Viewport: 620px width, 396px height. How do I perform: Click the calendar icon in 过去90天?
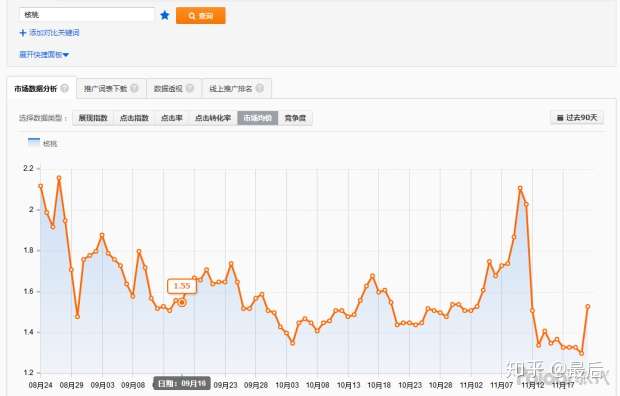pyautogui.click(x=560, y=118)
